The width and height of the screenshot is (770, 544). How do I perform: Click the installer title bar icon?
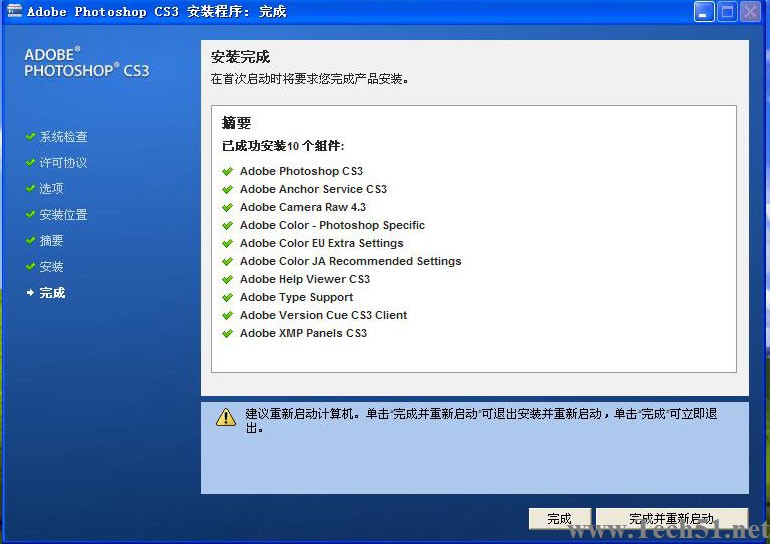[x=15, y=10]
